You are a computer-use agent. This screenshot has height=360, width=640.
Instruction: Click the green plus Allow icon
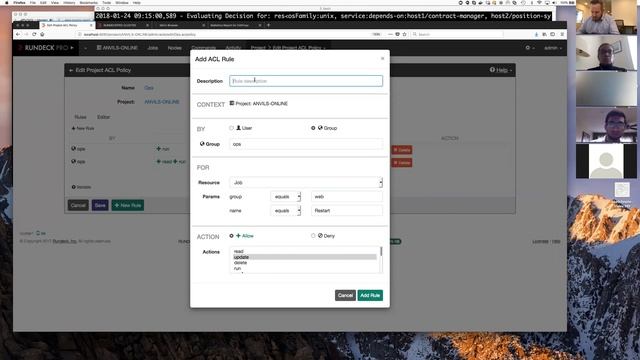click(238, 236)
